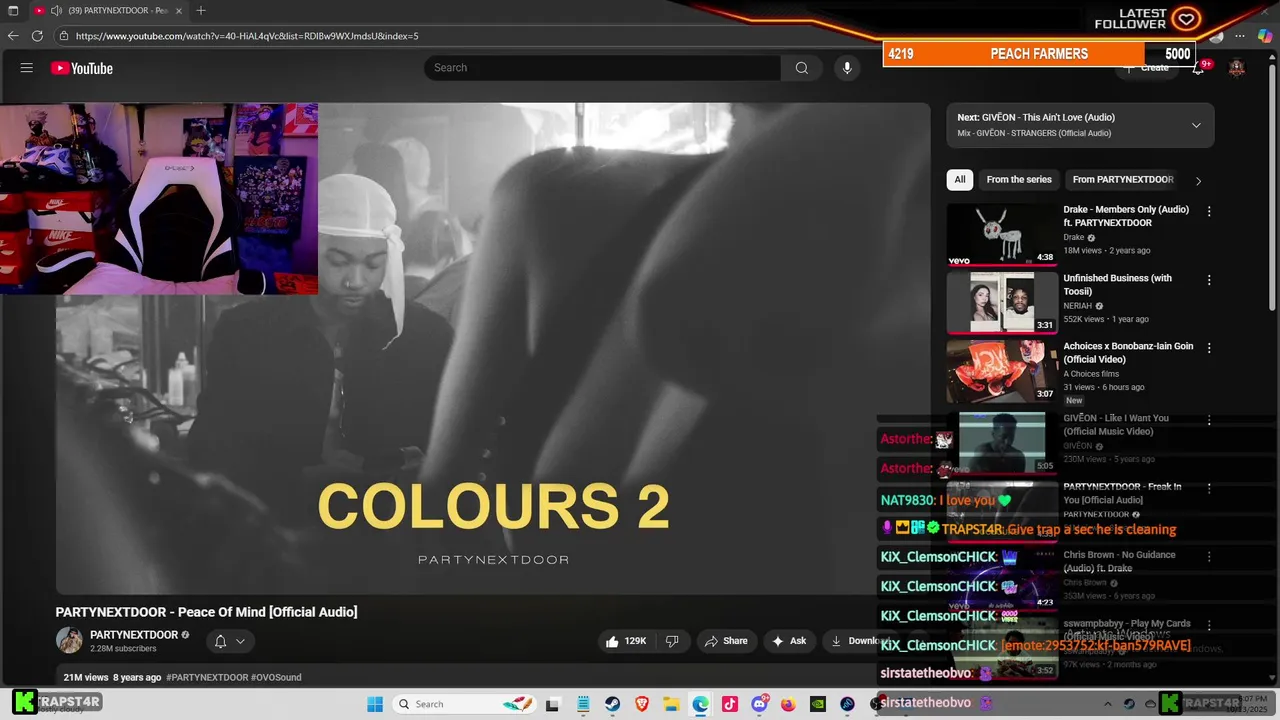Image resolution: width=1280 pixels, height=720 pixels.
Task: Click the 2.28M subscribers text
Action: (x=123, y=649)
